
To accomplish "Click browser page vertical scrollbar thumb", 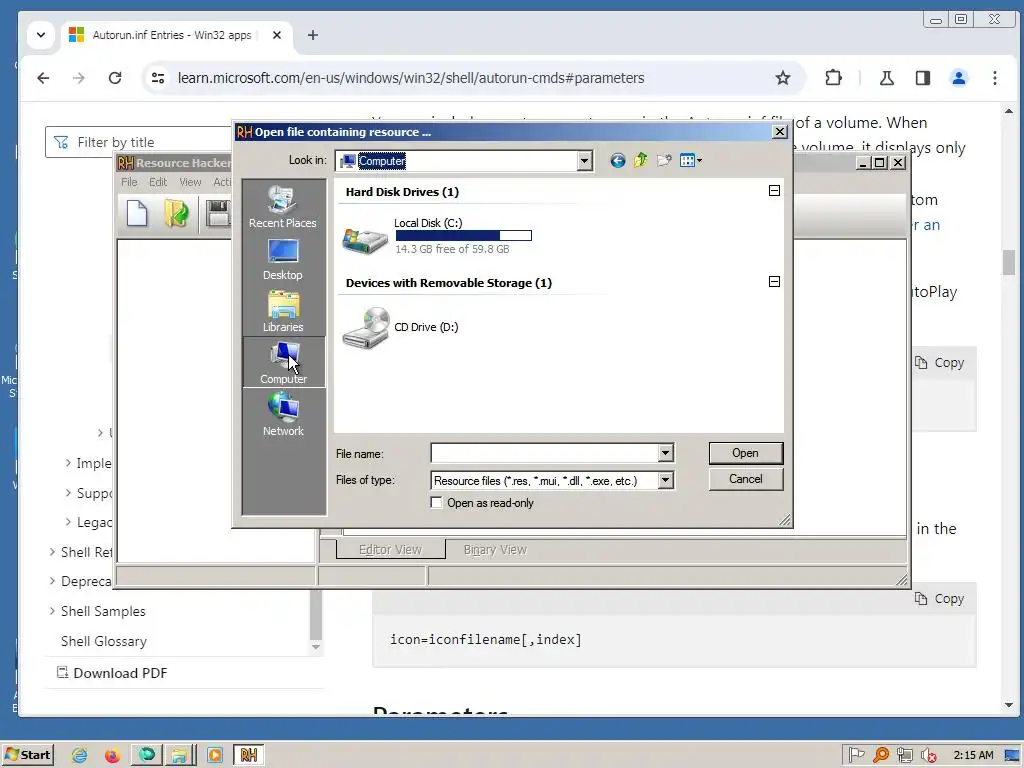I will click(x=1009, y=263).
